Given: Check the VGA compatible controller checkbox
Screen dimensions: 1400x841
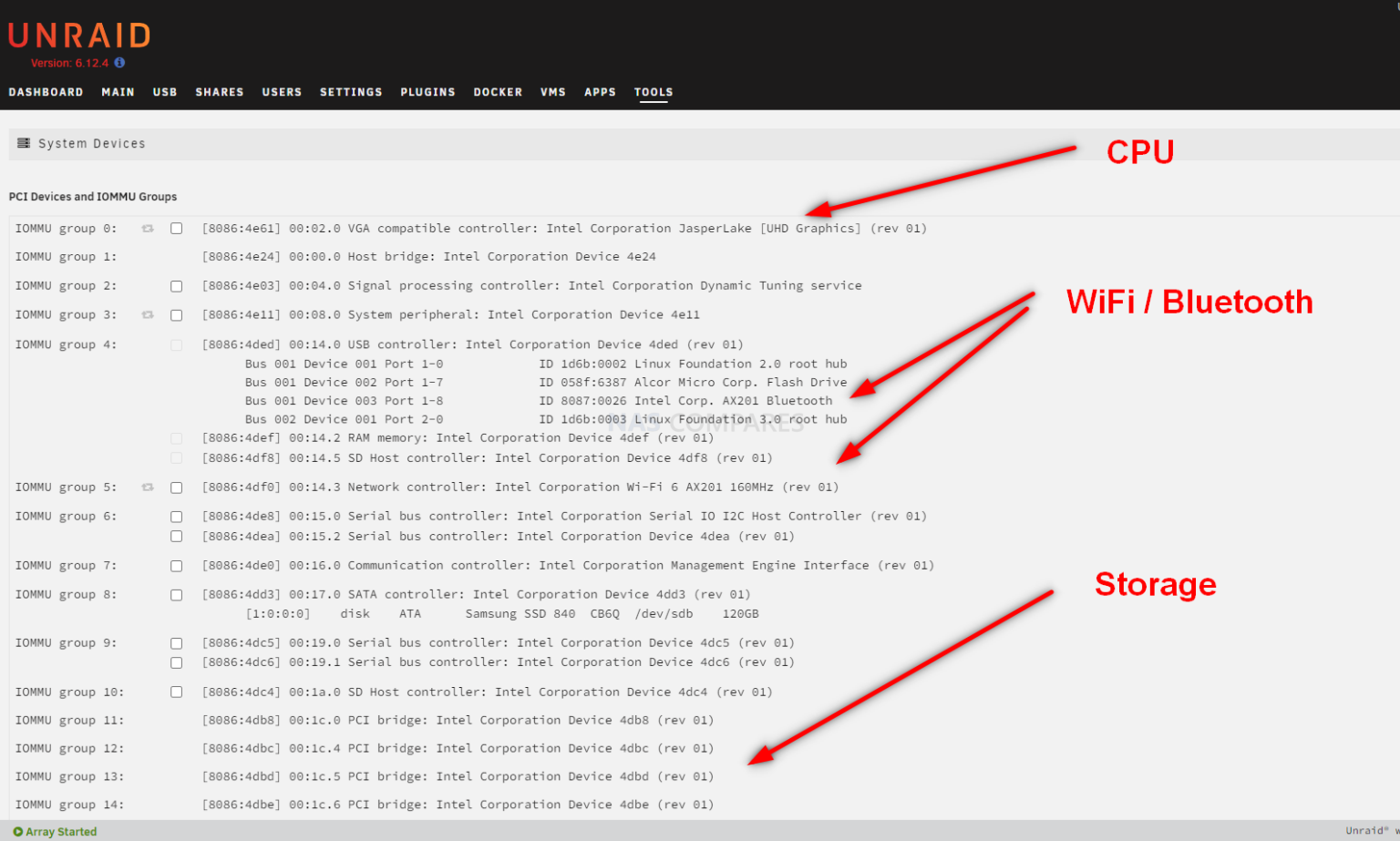Looking at the screenshot, I should (x=177, y=229).
